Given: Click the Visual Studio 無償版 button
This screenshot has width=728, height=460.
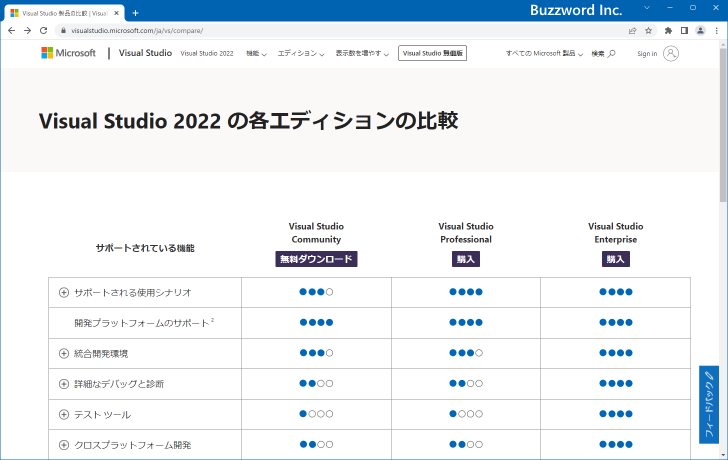Looking at the screenshot, I should 432,53.
